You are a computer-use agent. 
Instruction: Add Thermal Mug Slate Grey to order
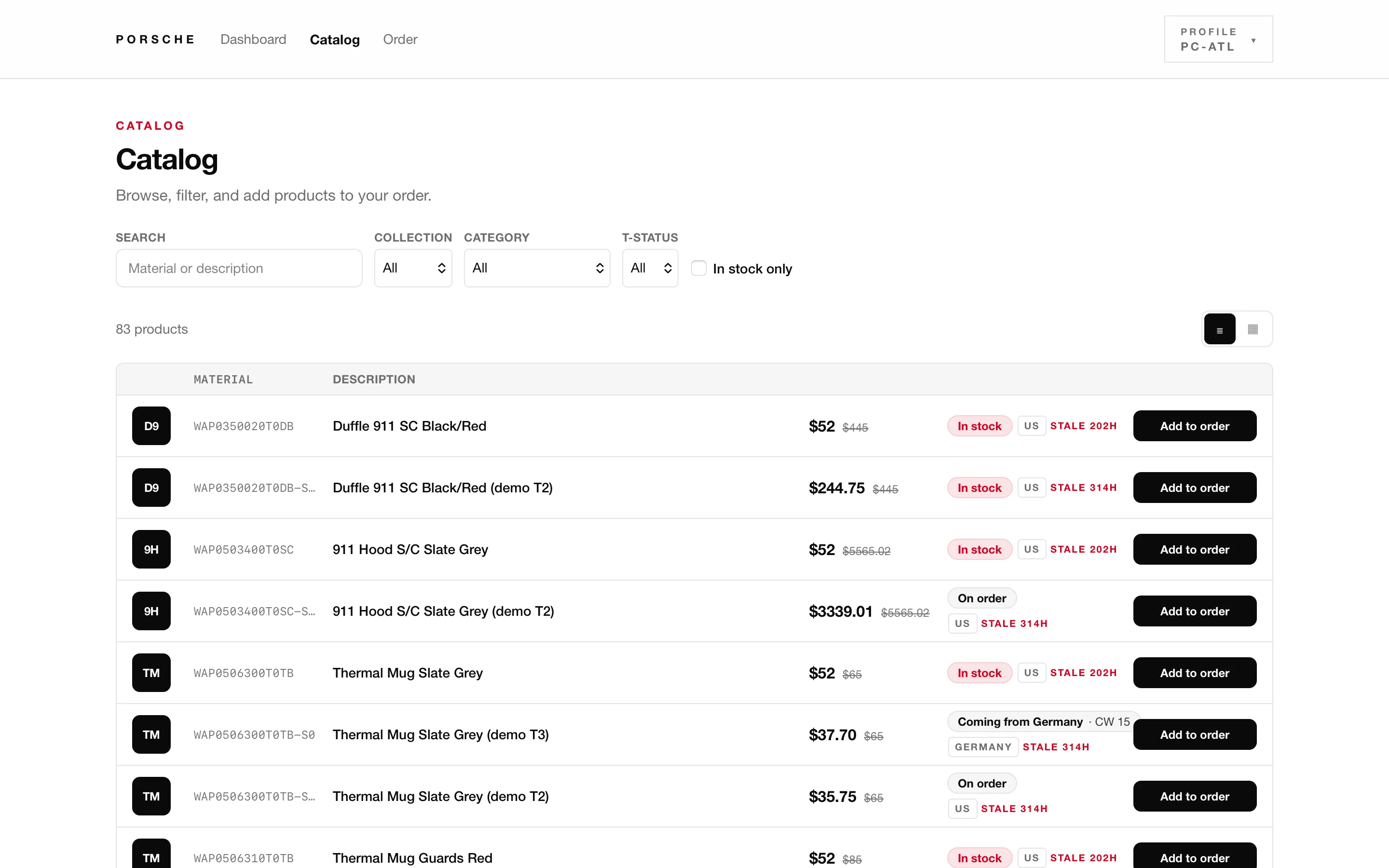1195,673
